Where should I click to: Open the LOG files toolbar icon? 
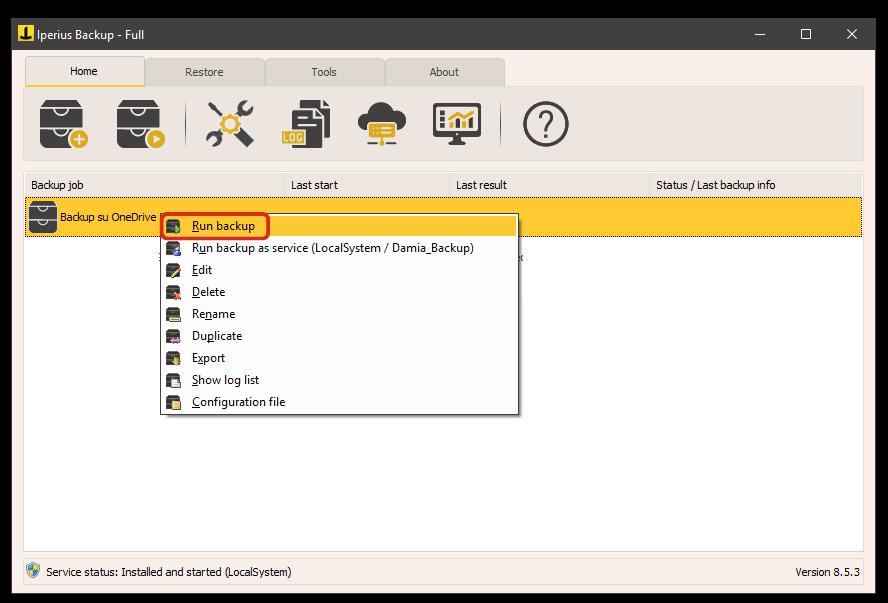tap(306, 124)
